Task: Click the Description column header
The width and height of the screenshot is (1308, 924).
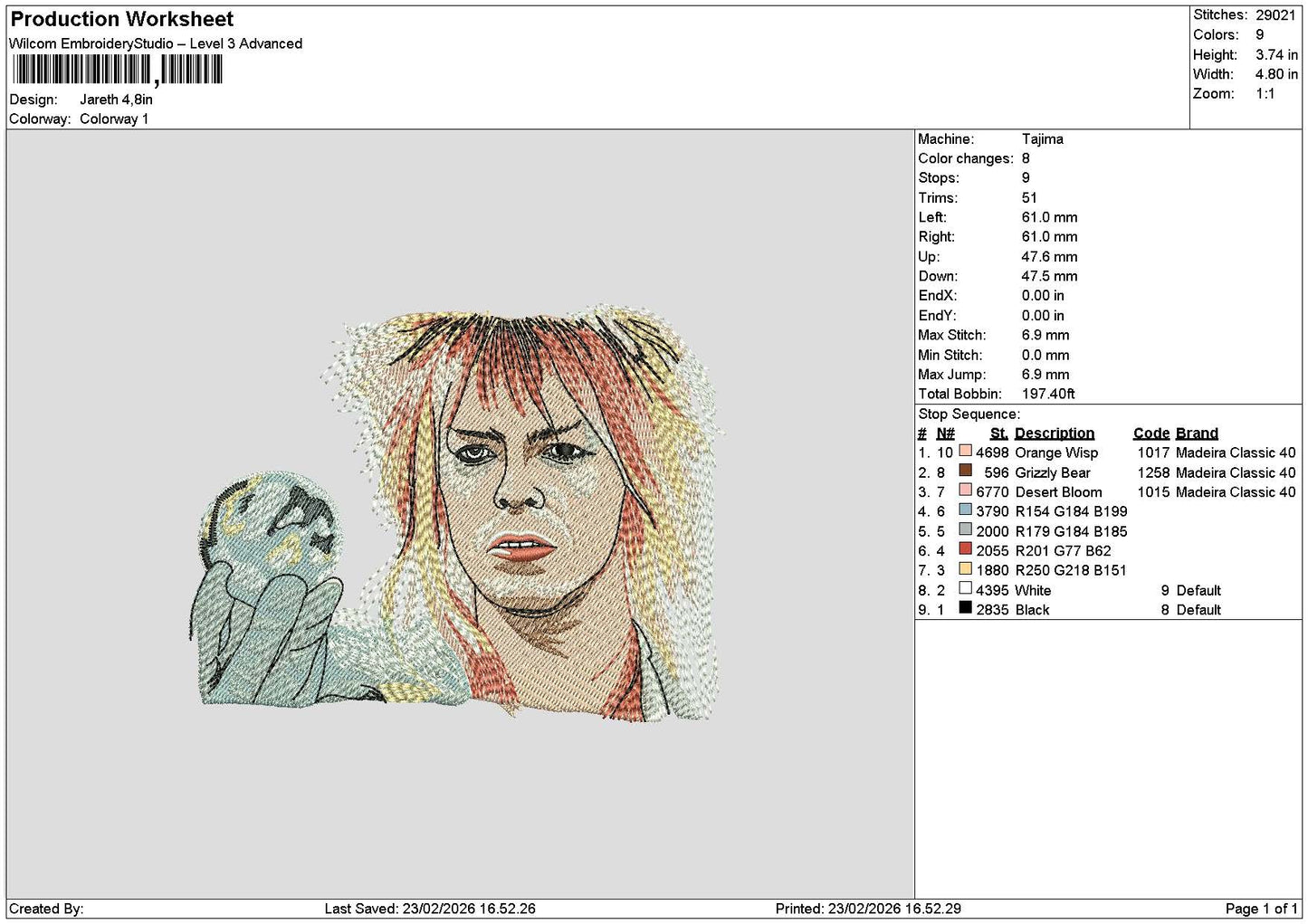Action: coord(1055,433)
